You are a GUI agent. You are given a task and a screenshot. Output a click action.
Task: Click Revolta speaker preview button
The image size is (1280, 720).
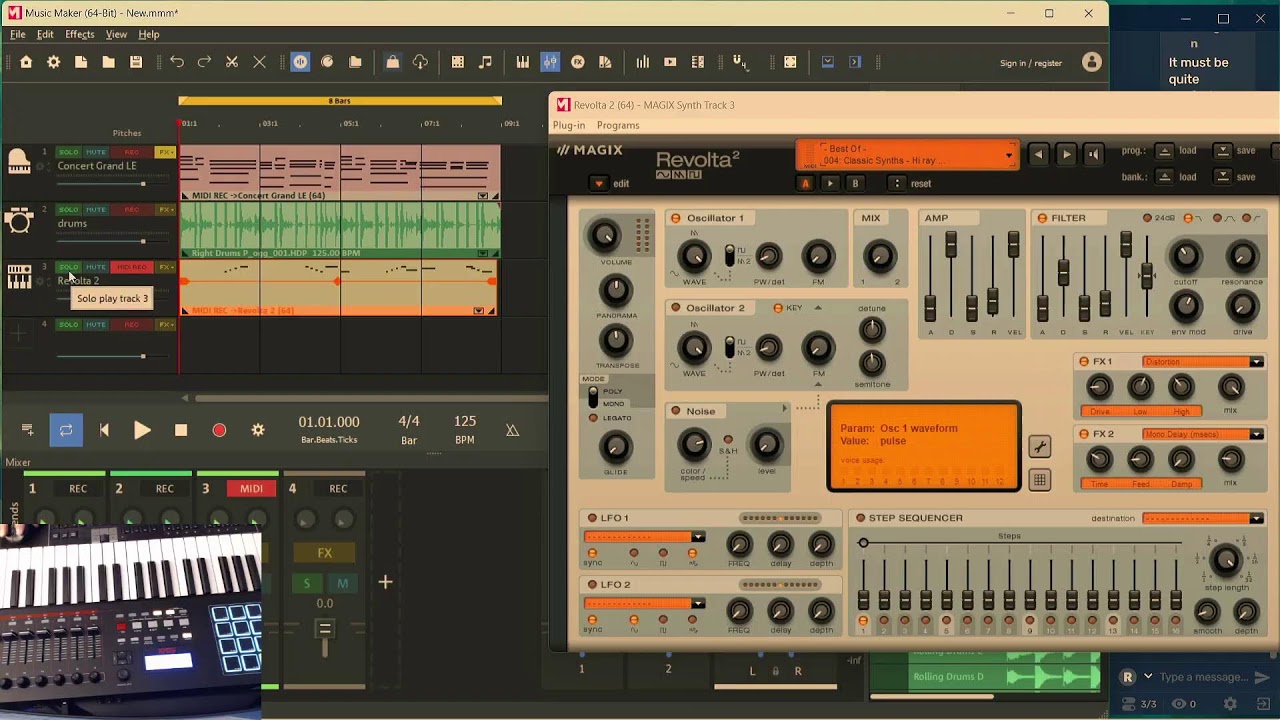[1093, 154]
